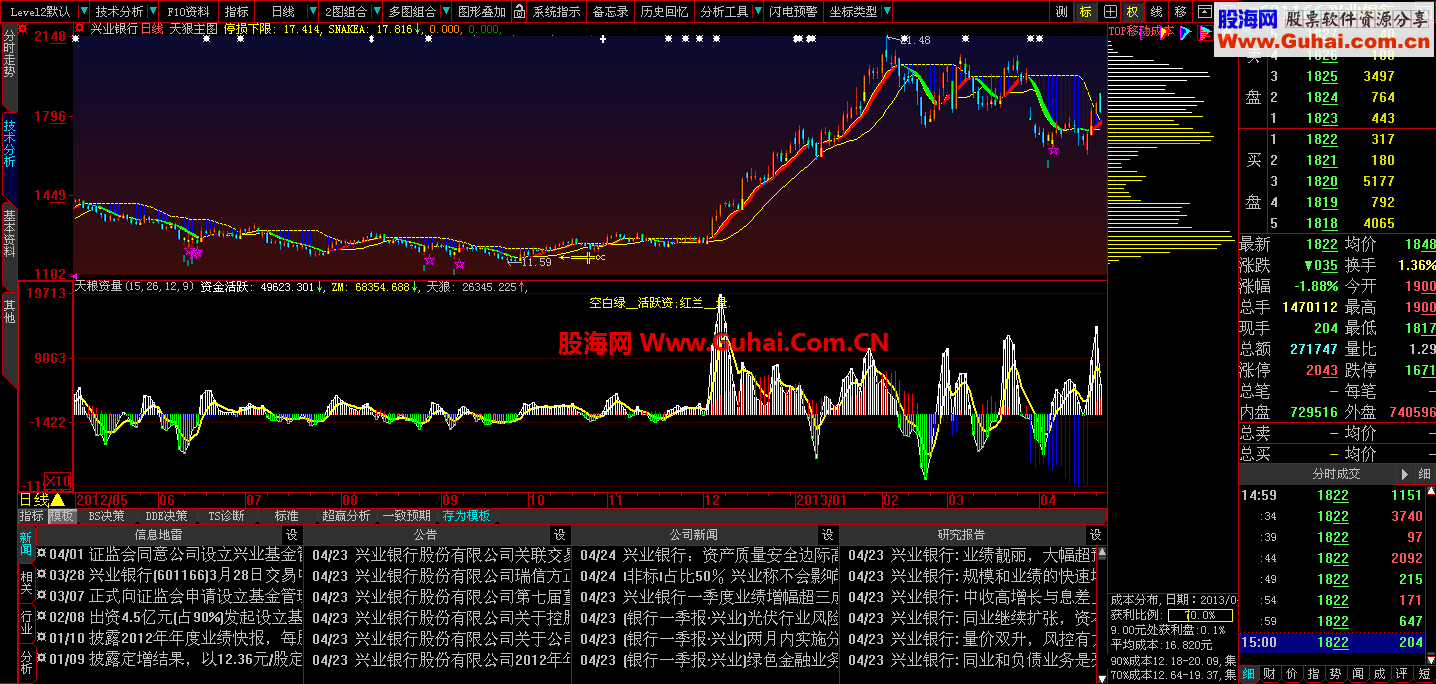
Task: Click the yellow triangle next to 日线
Action: point(58,499)
